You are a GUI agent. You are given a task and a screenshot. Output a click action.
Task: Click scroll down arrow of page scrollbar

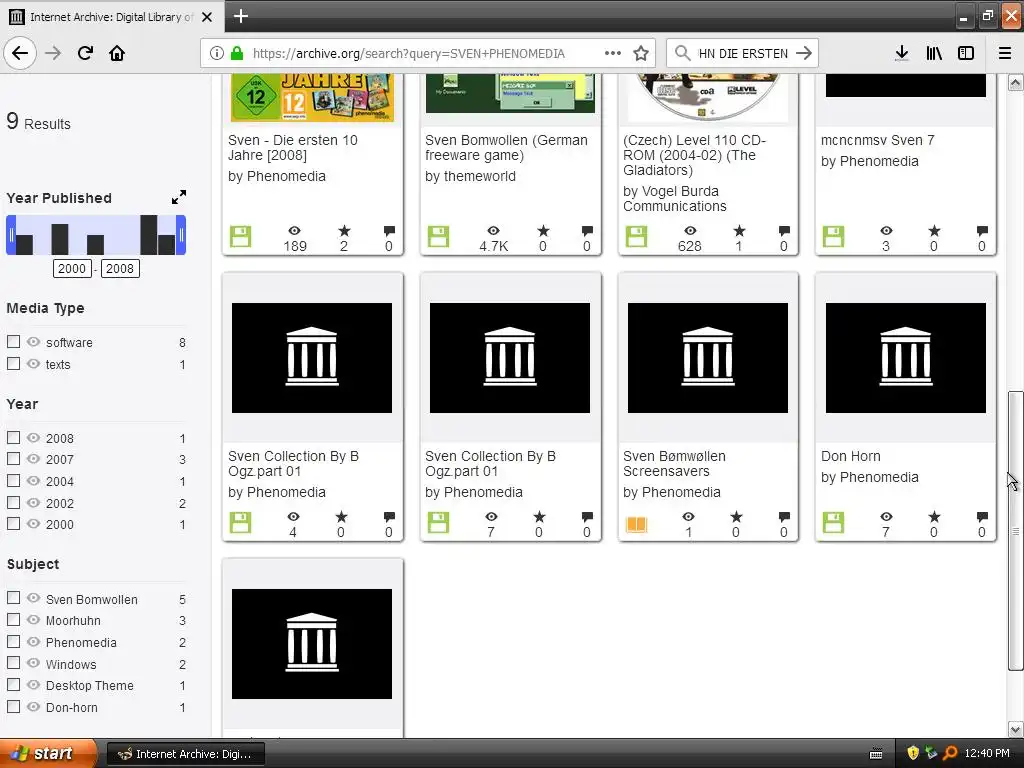click(1015, 729)
